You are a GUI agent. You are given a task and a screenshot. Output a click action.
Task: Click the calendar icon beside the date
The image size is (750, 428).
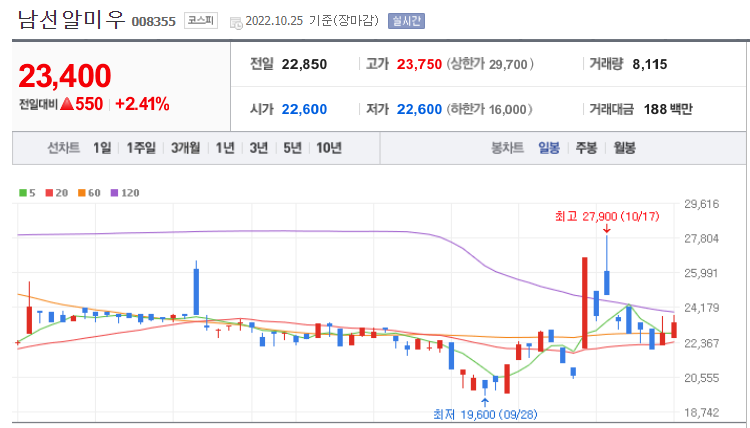pyautogui.click(x=236, y=22)
